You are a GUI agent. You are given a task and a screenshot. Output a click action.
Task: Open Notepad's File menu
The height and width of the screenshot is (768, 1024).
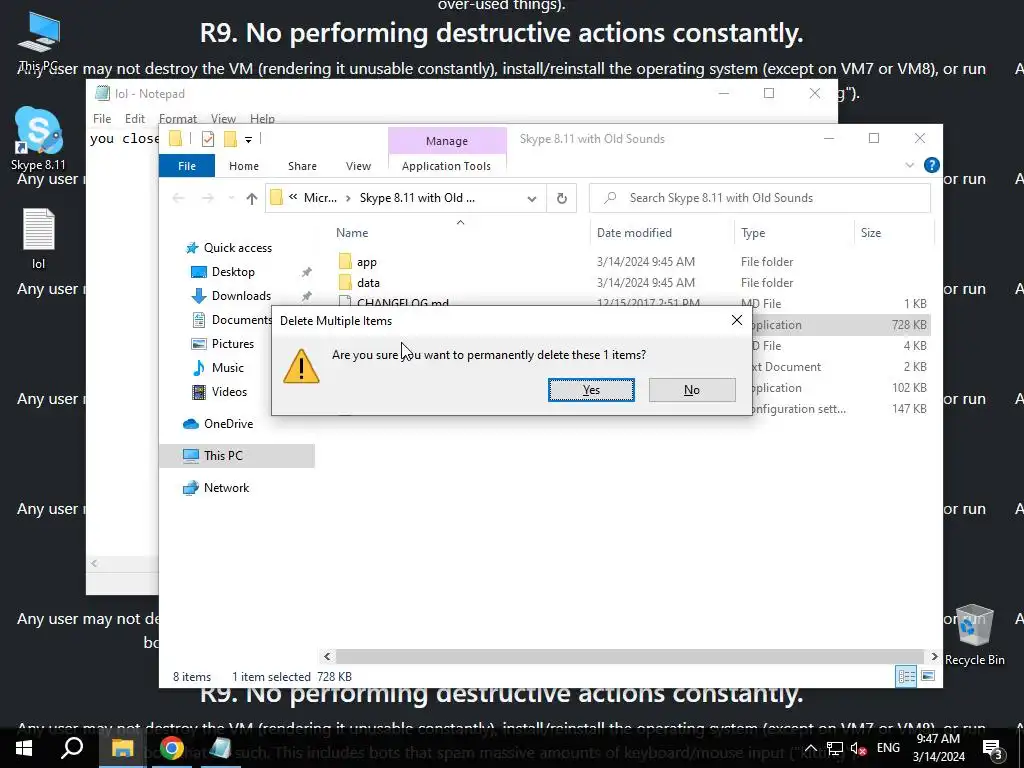coord(102,118)
